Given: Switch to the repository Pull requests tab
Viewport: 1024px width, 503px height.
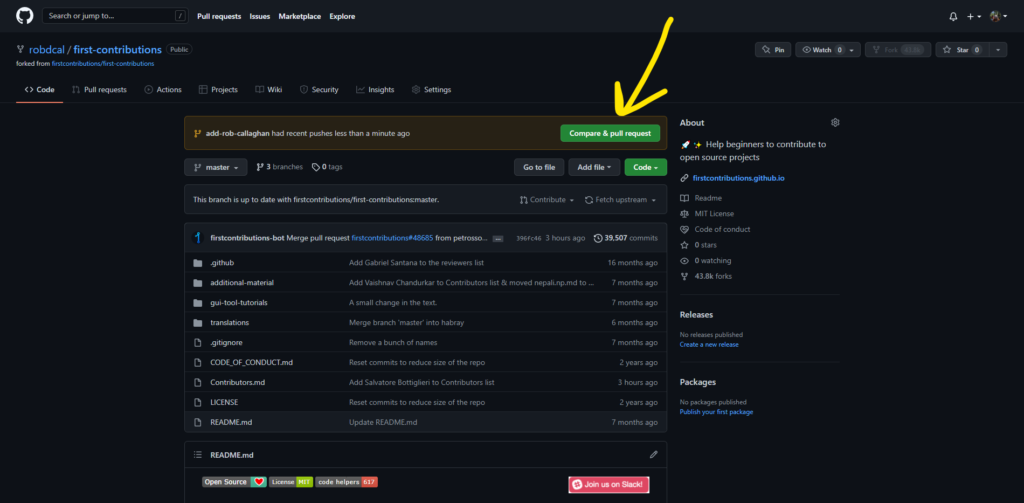Looking at the screenshot, I should tap(99, 89).
